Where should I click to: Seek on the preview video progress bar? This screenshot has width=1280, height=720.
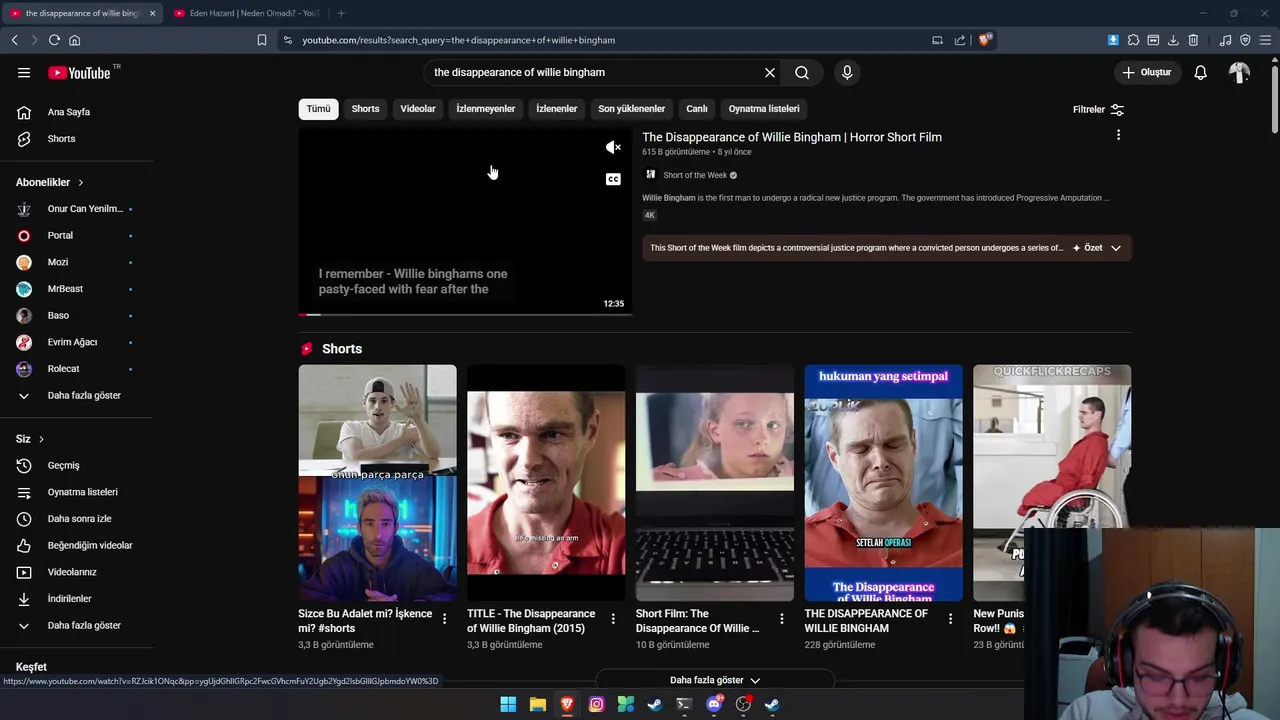pyautogui.click(x=465, y=315)
